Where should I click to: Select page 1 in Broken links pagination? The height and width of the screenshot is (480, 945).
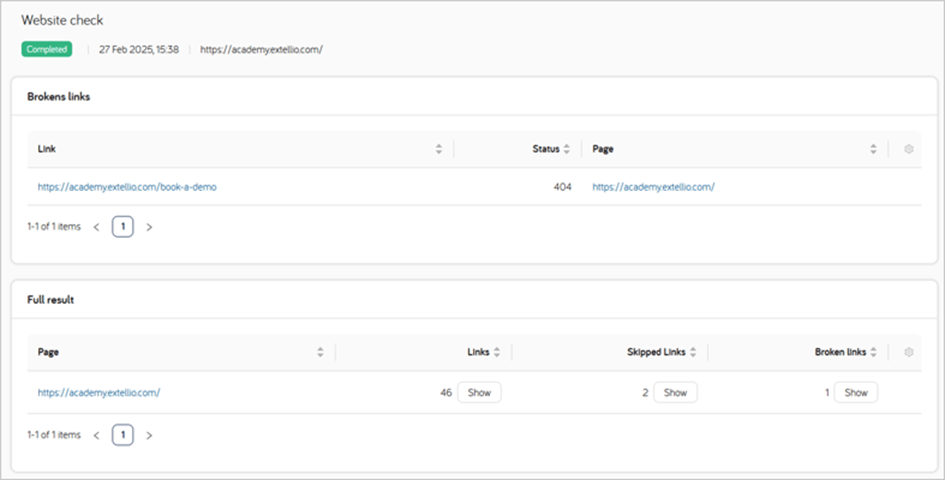pyautogui.click(x=123, y=227)
